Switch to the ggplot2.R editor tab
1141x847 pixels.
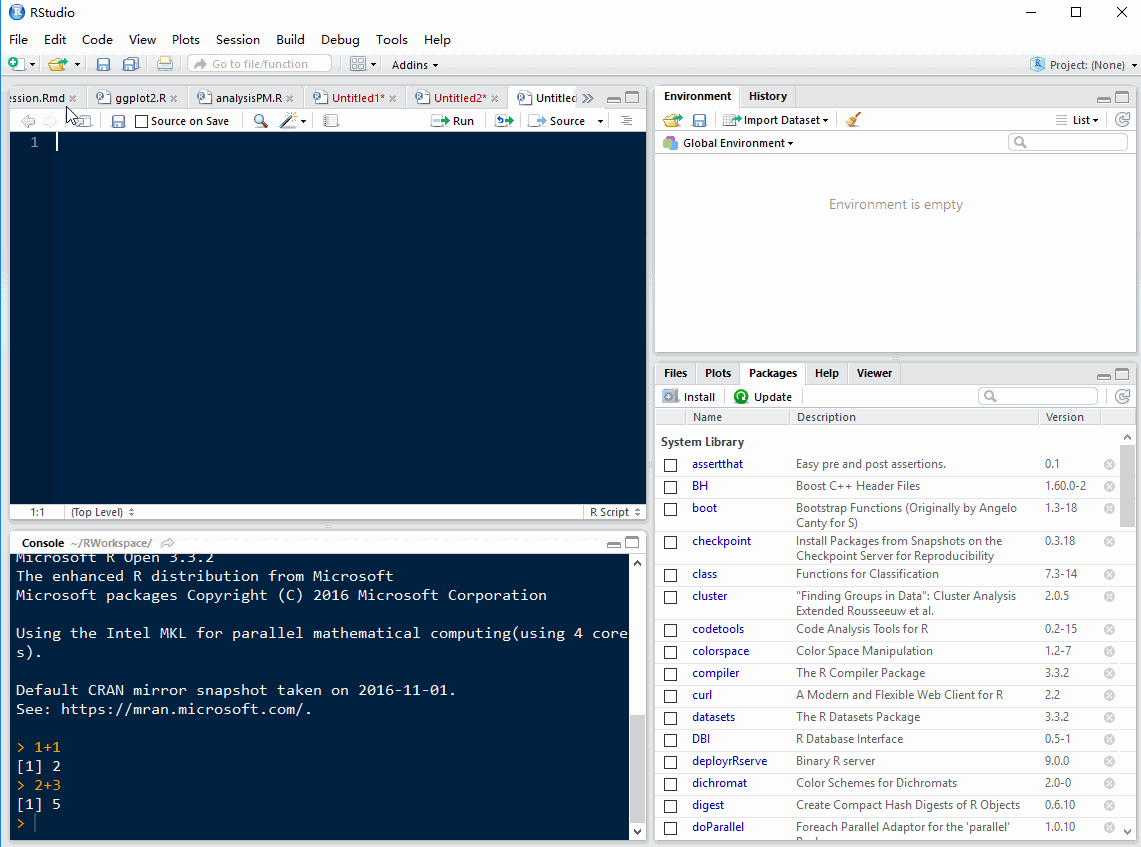pyautogui.click(x=140, y=98)
